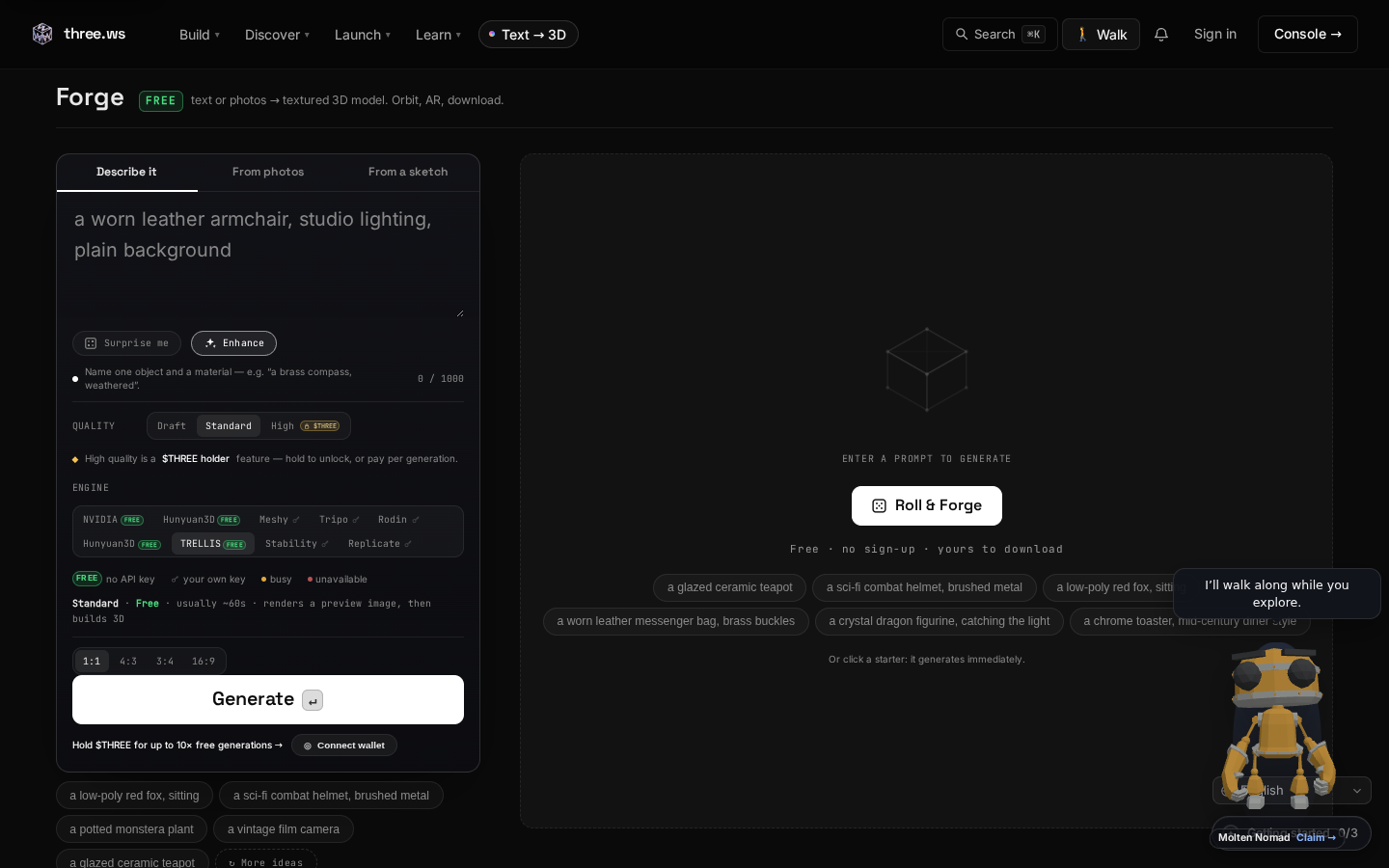The image size is (1389, 868).
Task: Pick 'a sci-fi combat helmet' chip below Generate
Action: (331, 796)
